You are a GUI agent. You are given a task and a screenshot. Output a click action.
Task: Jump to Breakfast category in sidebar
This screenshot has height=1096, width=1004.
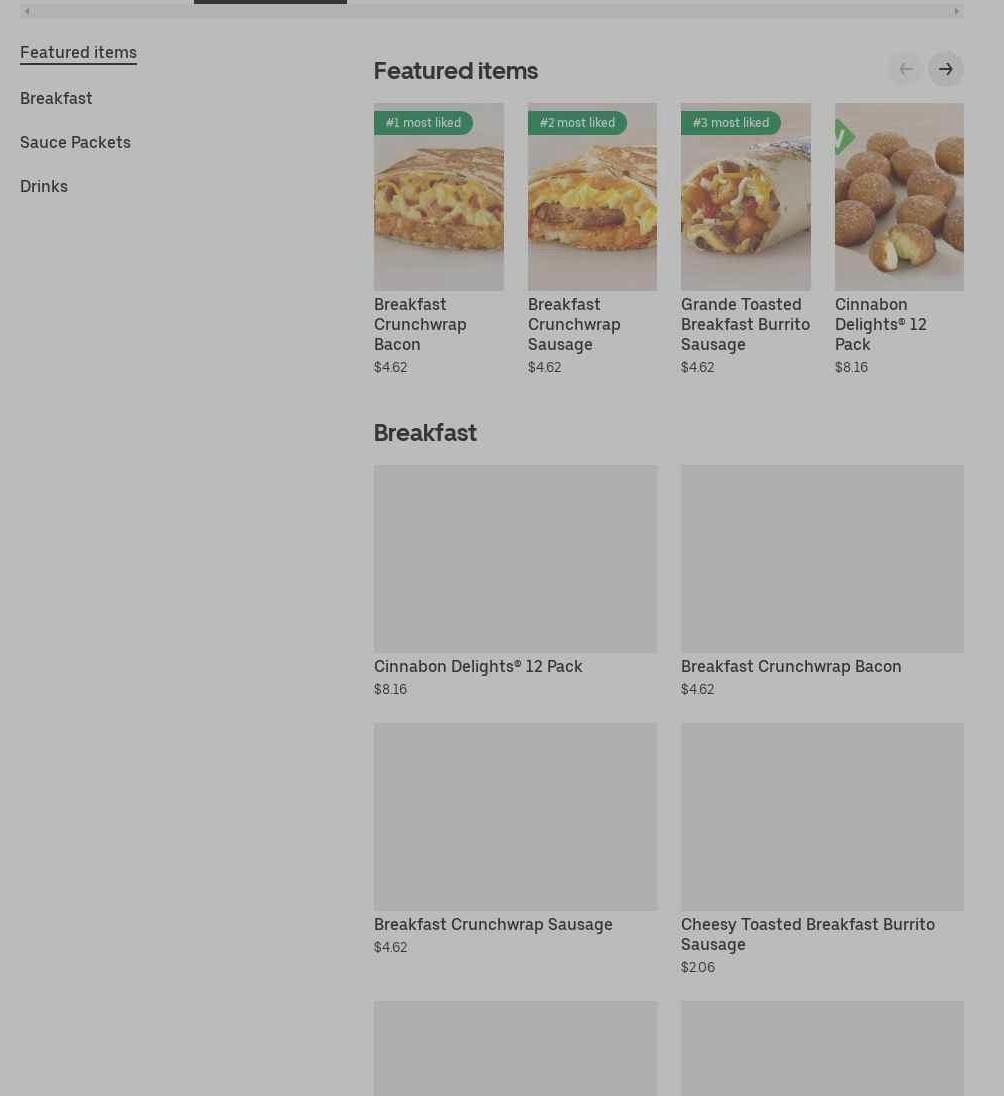click(x=56, y=99)
